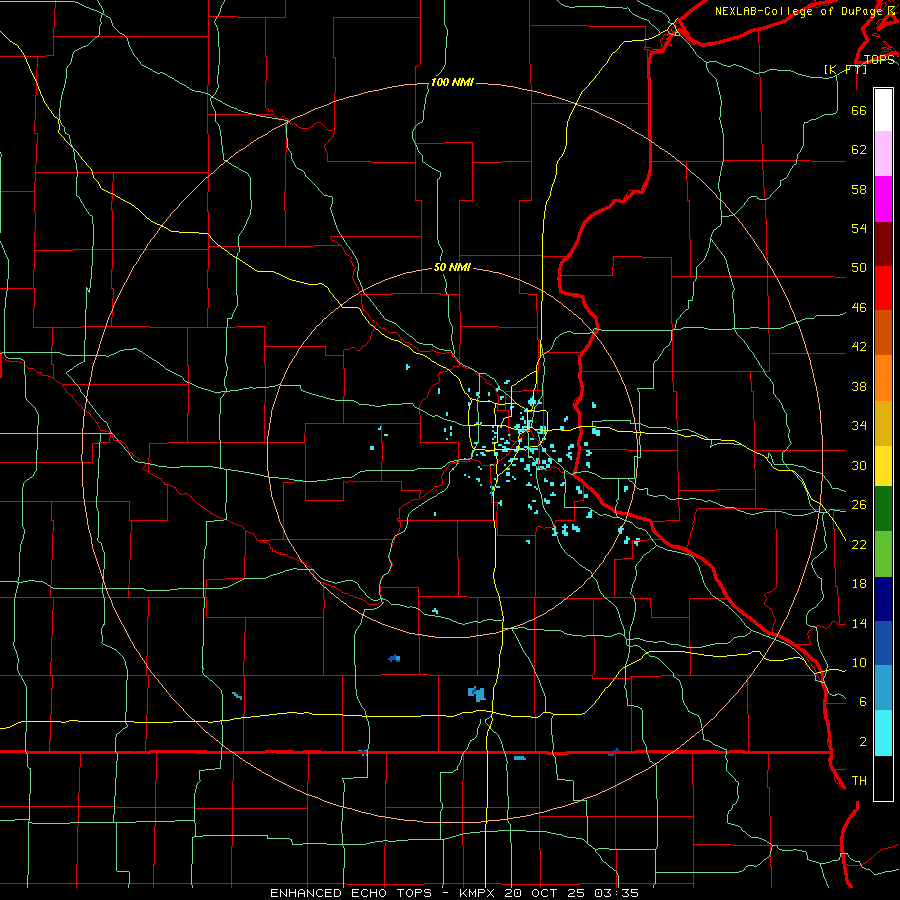Click the legend value '58'

point(859,189)
